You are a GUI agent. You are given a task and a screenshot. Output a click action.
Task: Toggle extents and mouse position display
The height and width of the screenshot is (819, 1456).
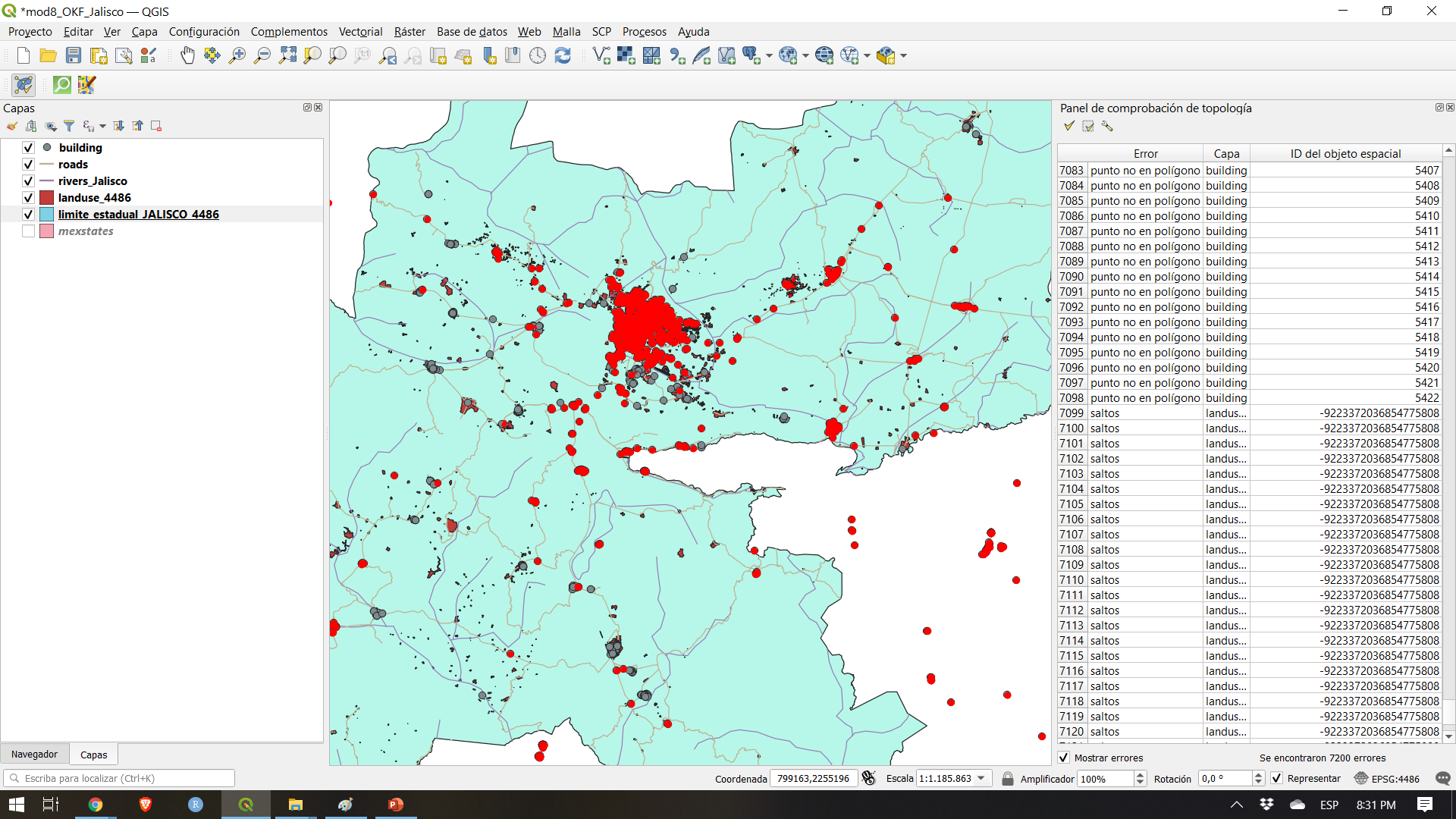pos(869,778)
